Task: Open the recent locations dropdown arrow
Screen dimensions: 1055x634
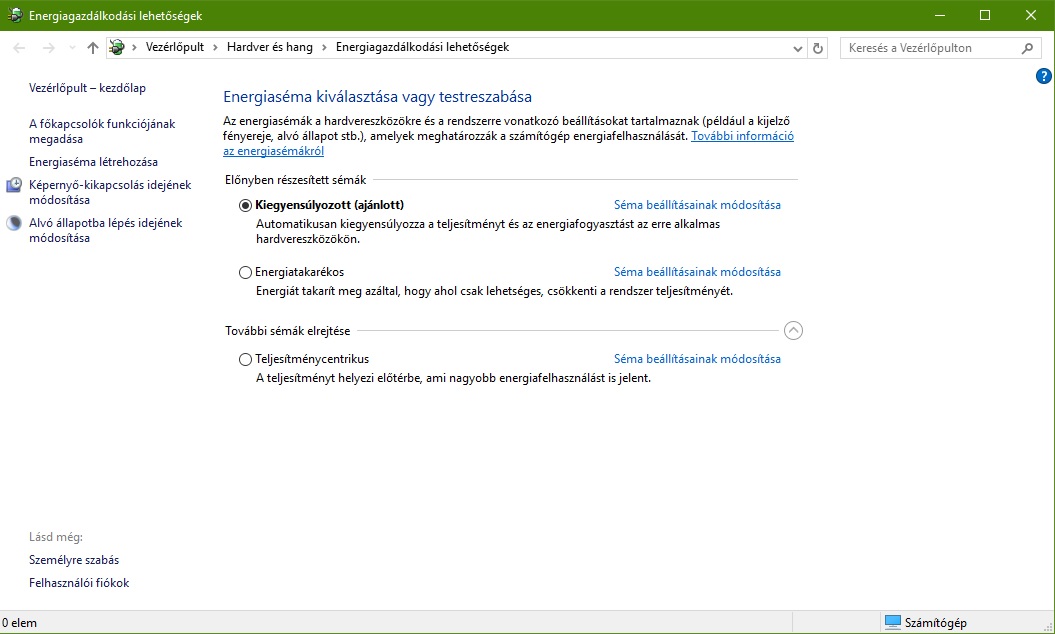Action: tap(72, 48)
